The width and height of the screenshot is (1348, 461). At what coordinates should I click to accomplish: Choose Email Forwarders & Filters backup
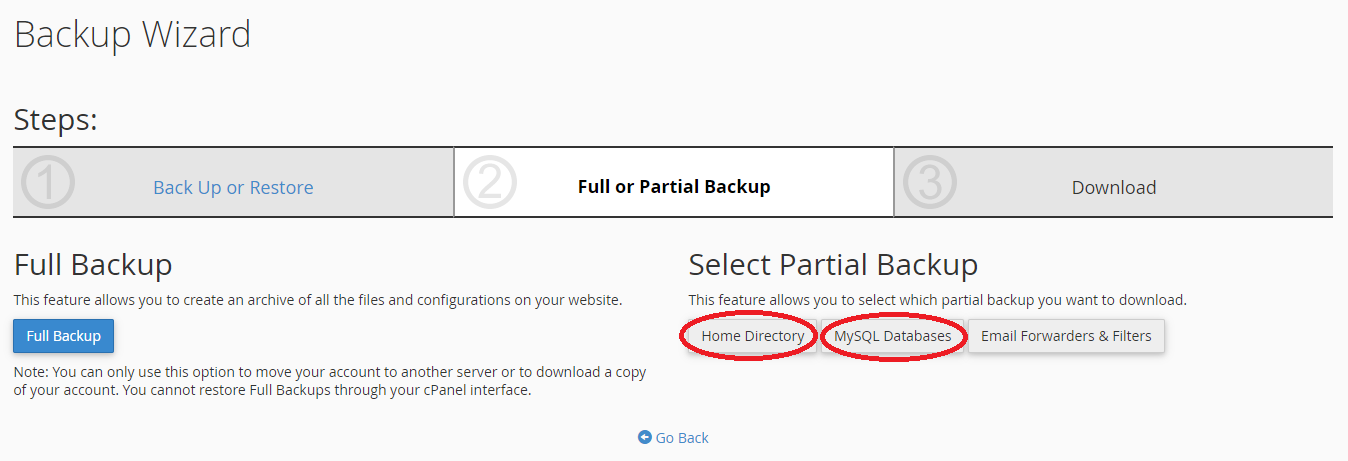tap(1066, 336)
